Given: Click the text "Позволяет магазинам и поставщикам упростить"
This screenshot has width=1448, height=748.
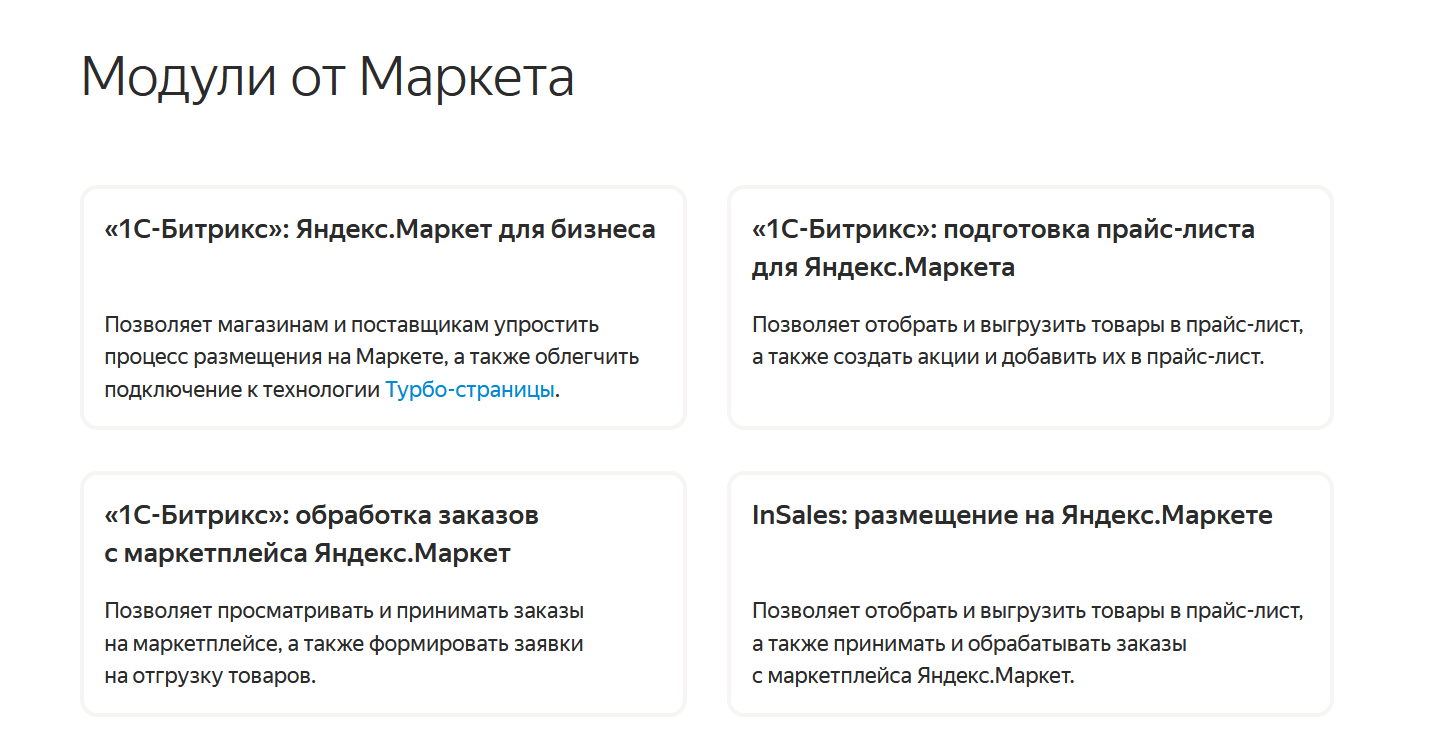Looking at the screenshot, I should [351, 325].
